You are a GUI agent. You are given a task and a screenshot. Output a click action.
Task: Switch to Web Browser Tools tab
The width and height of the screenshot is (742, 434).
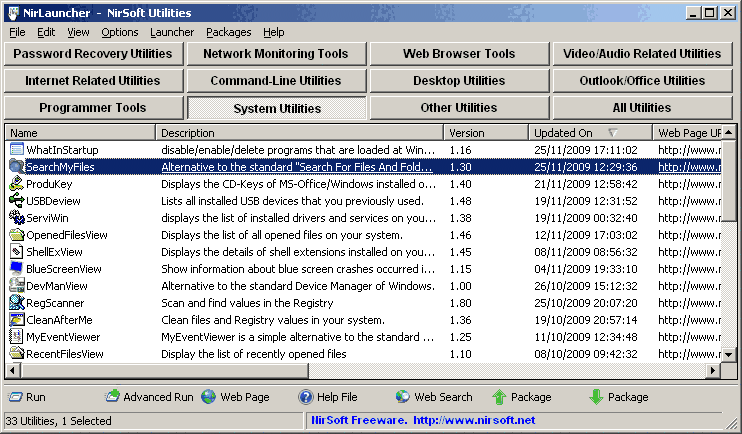pos(459,53)
